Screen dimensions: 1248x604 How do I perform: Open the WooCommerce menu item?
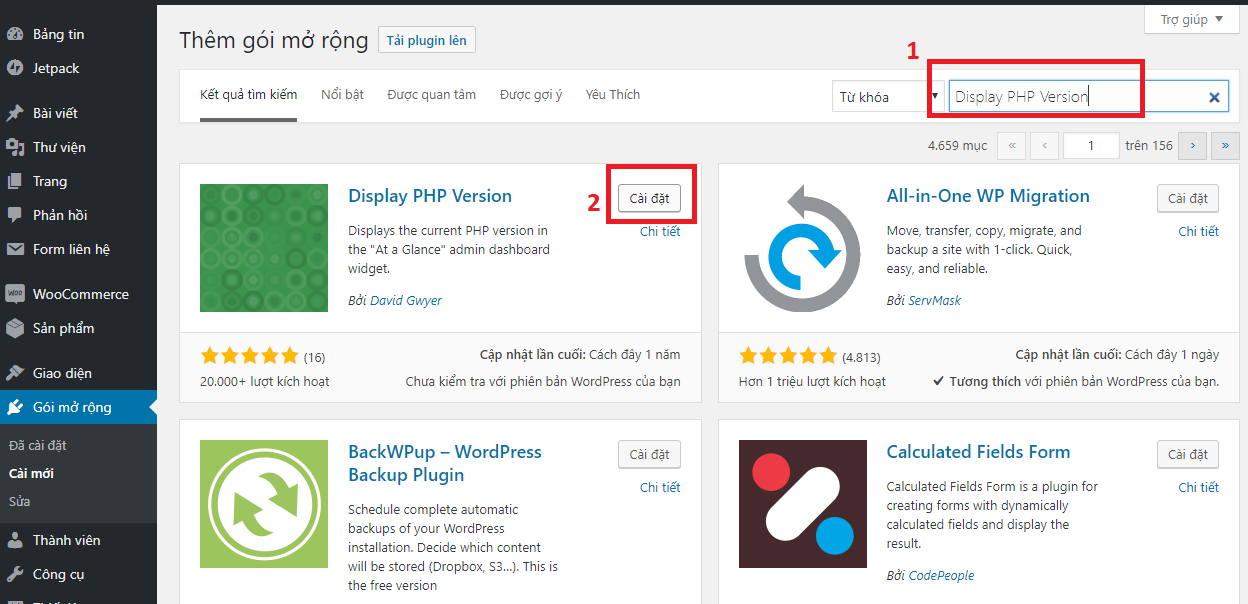pos(78,294)
